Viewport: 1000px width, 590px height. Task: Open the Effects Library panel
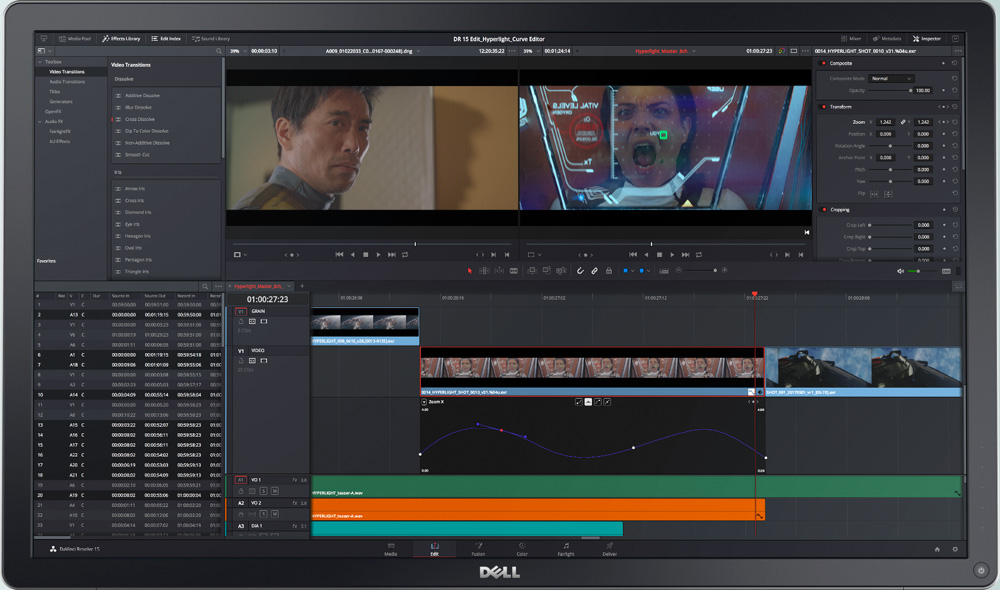pyautogui.click(x=121, y=39)
